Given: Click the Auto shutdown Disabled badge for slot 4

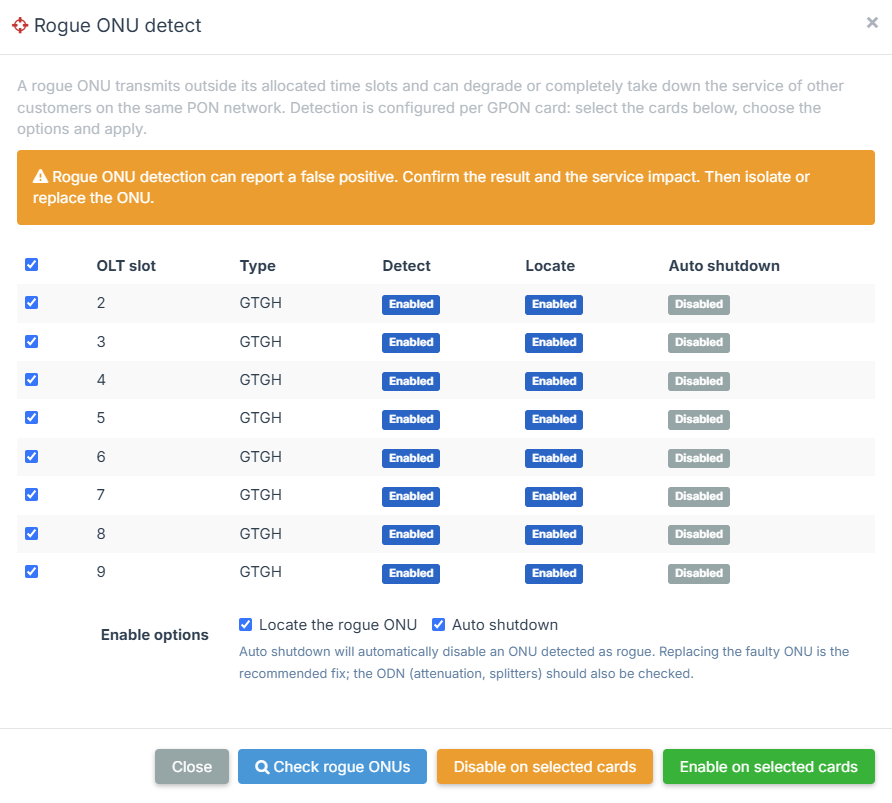Looking at the screenshot, I should 699,381.
